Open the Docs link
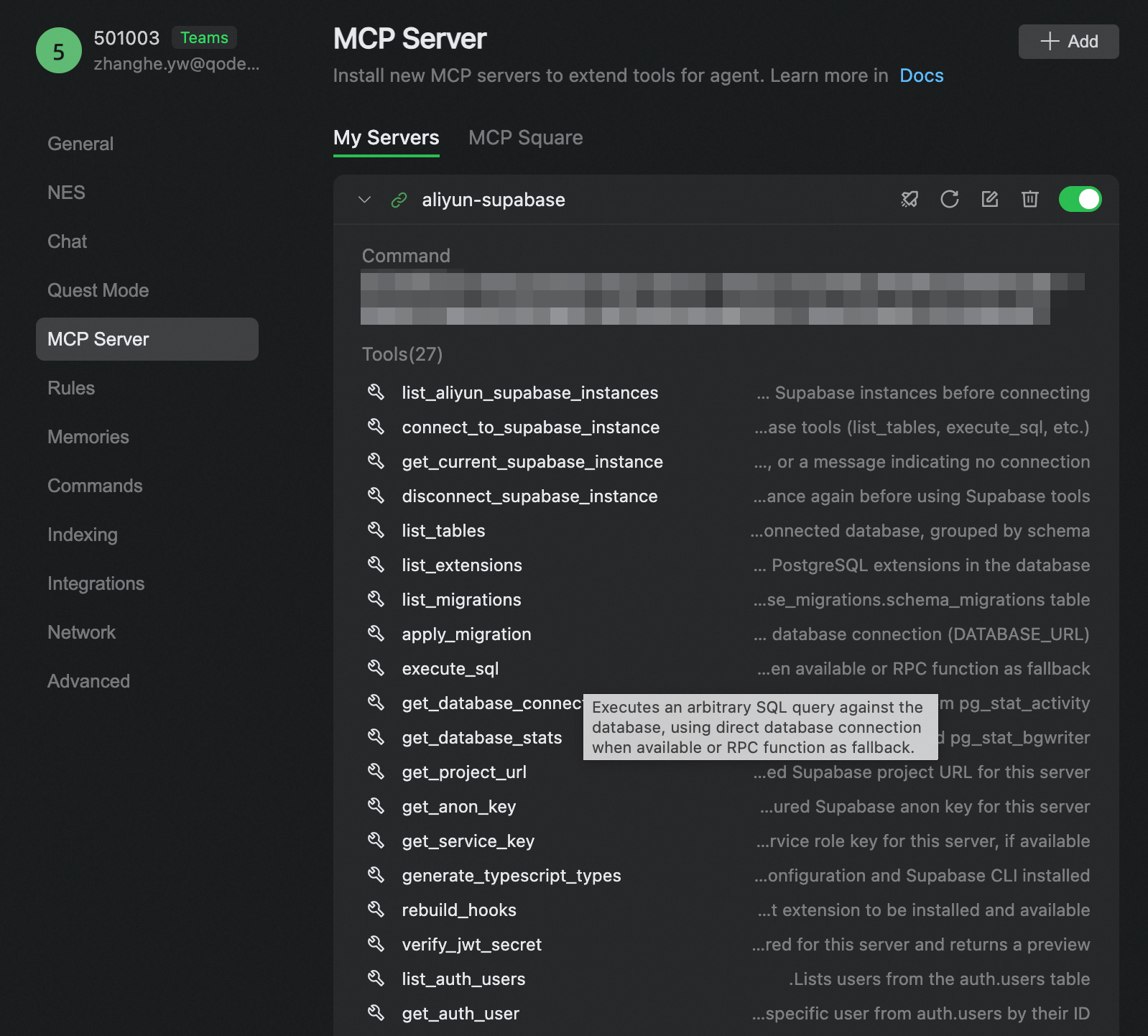 [x=922, y=75]
